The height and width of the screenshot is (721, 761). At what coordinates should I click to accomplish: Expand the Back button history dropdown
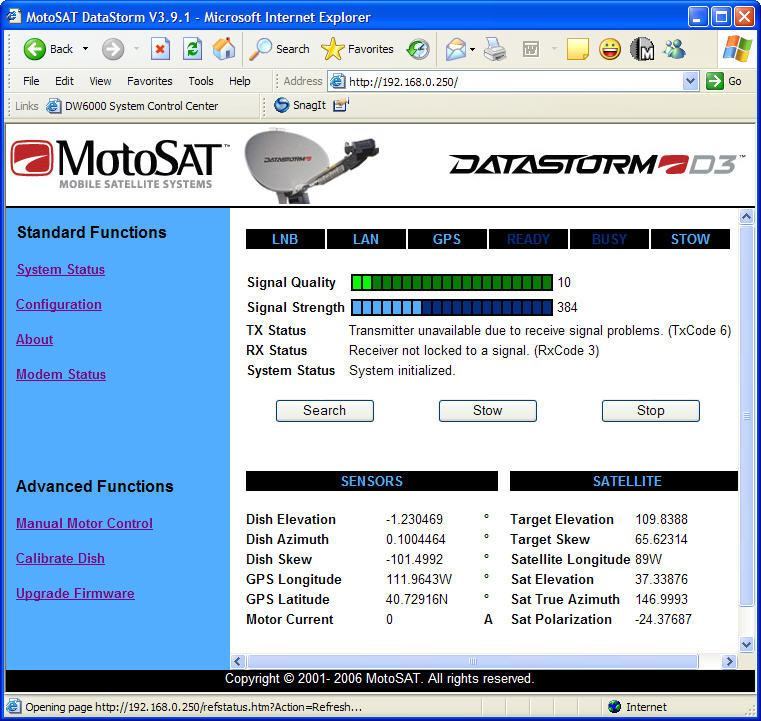pos(85,49)
